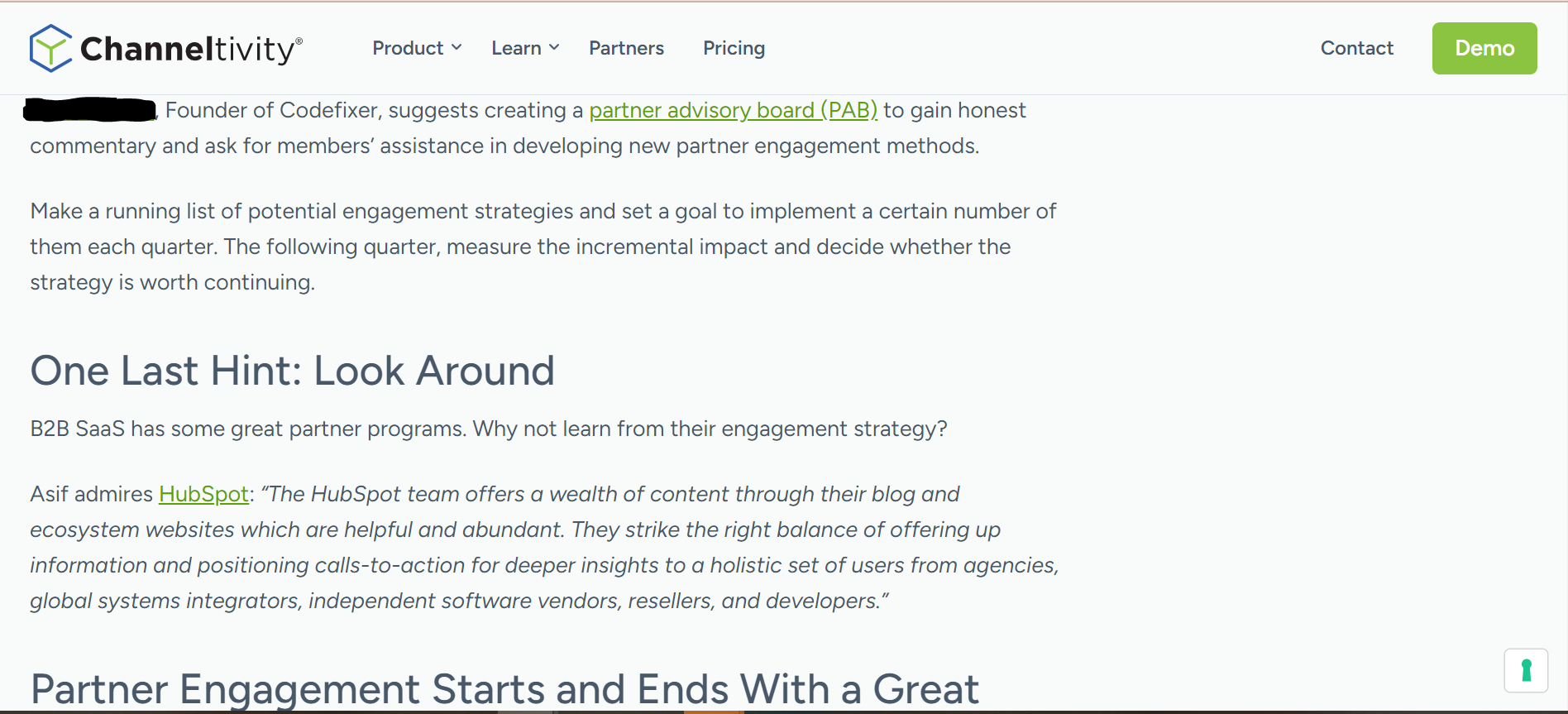1568x714 pixels.
Task: Expand the chevron next to Learn
Action: tap(554, 48)
